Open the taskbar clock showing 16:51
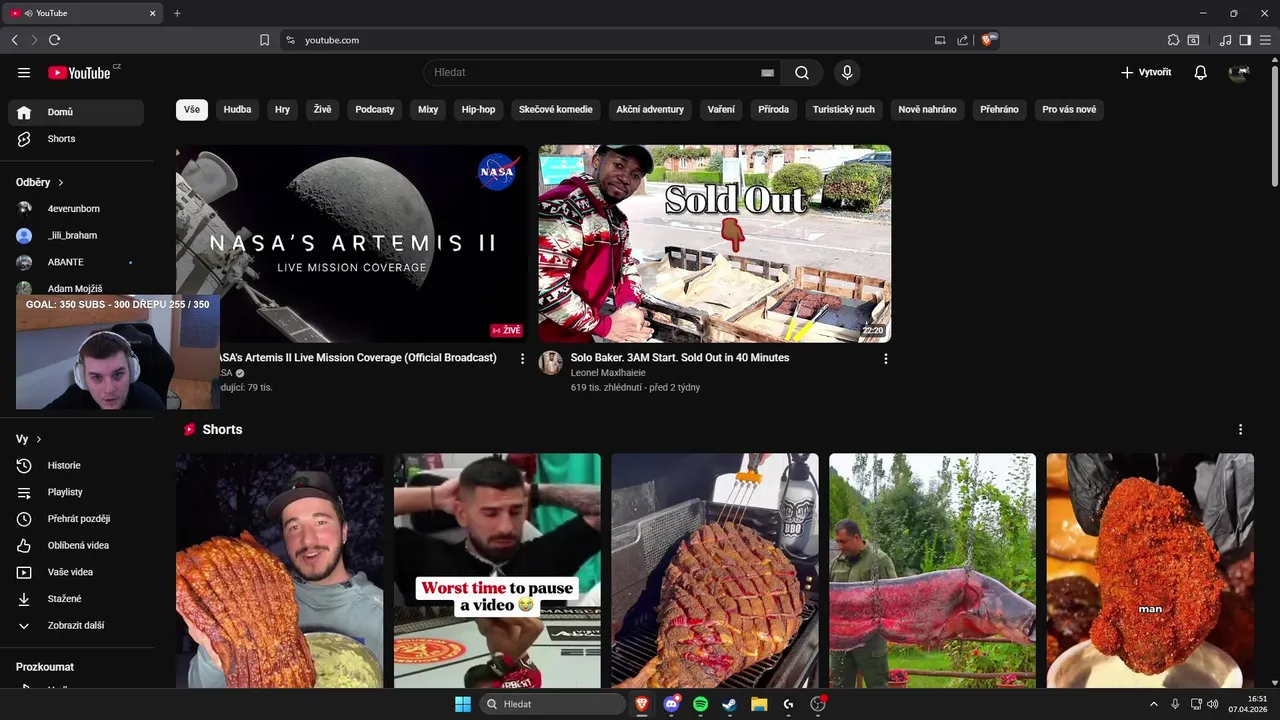The width and height of the screenshot is (1280, 720). pos(1247,704)
